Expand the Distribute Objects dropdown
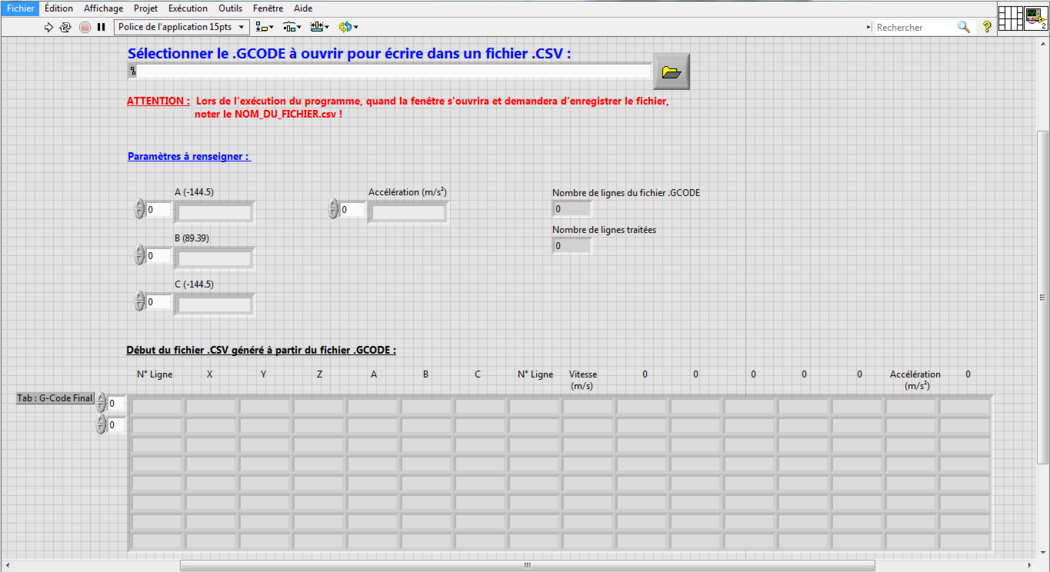This screenshot has width=1050, height=572. click(x=292, y=27)
